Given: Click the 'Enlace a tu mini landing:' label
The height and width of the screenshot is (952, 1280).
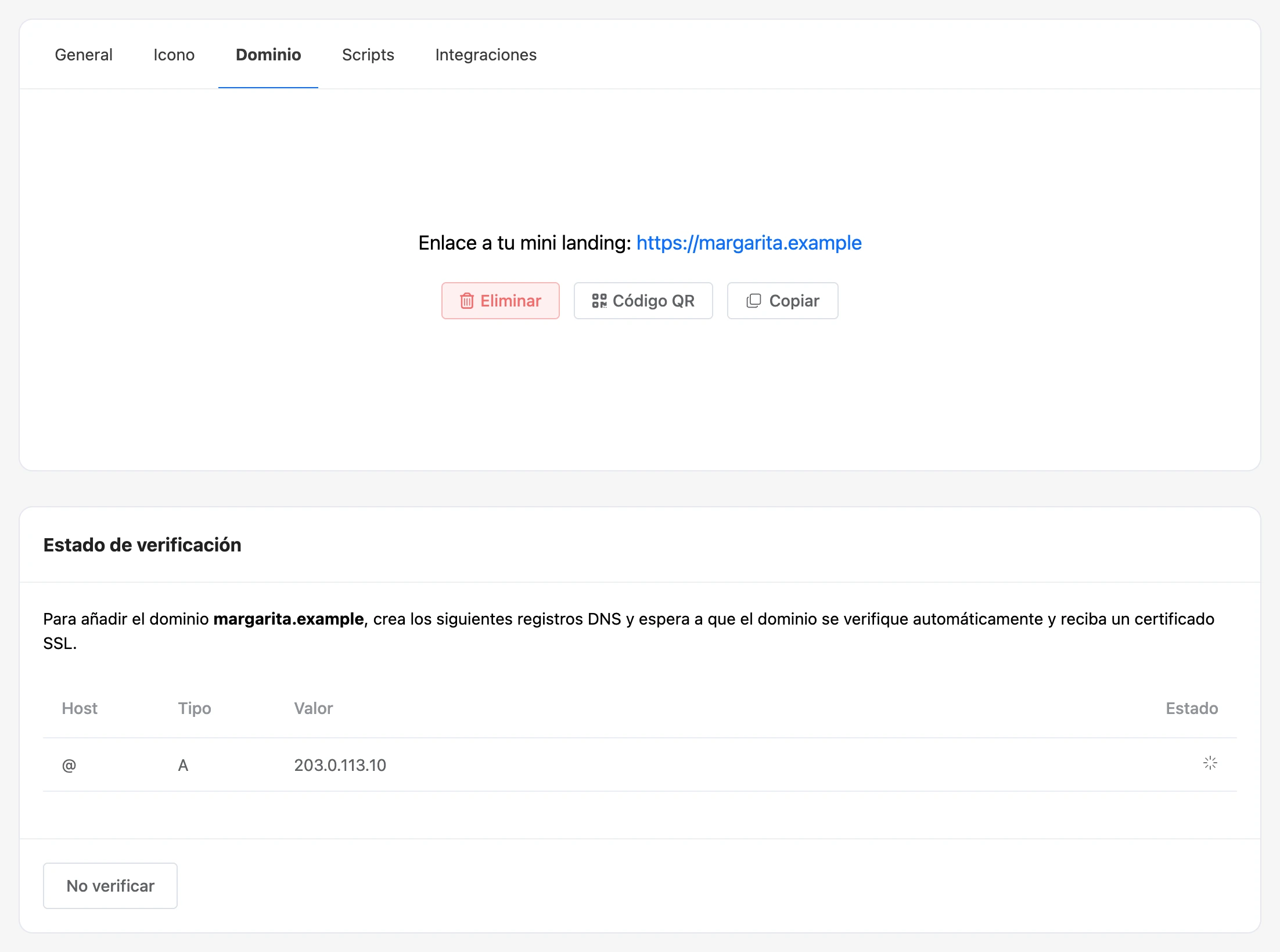Looking at the screenshot, I should [x=524, y=243].
